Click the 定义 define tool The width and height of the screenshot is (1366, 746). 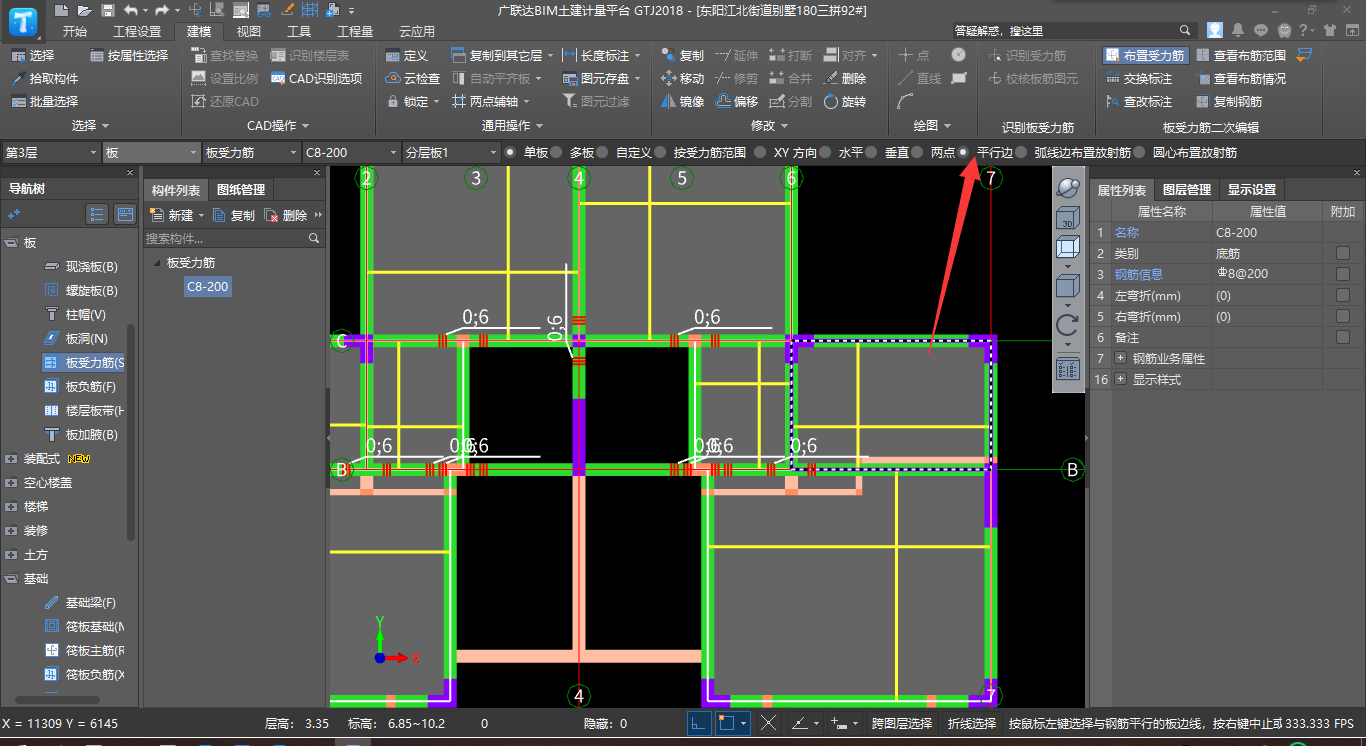pyautogui.click(x=407, y=56)
